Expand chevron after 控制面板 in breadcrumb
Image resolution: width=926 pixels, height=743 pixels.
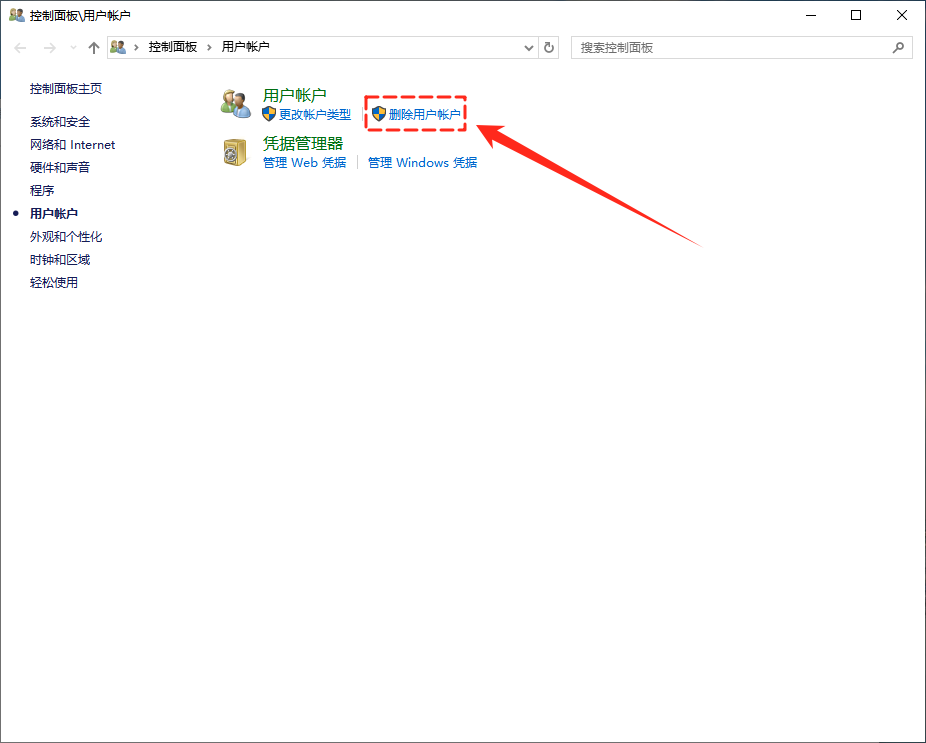pyautogui.click(x=209, y=47)
